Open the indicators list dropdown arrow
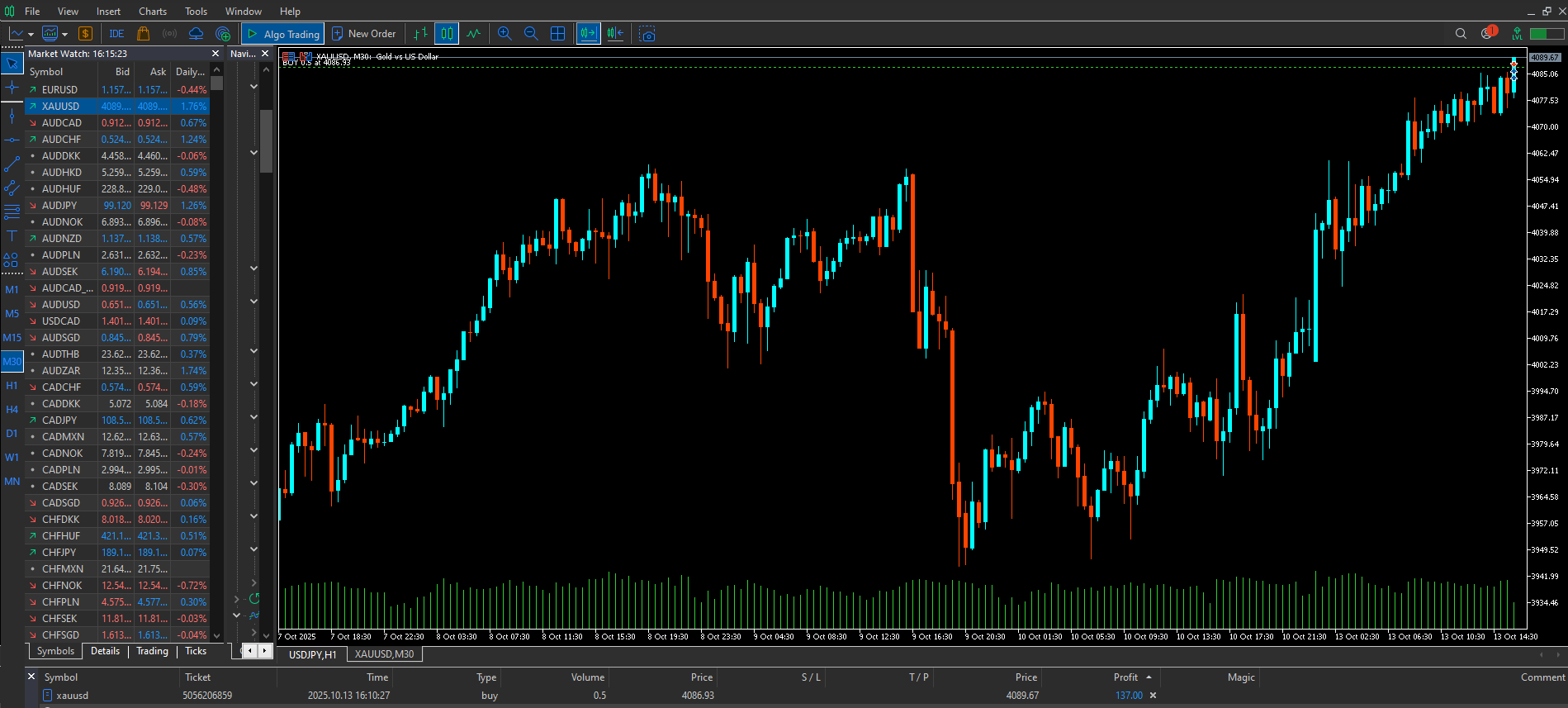Image resolution: width=1568 pixels, height=708 pixels. click(x=64, y=35)
